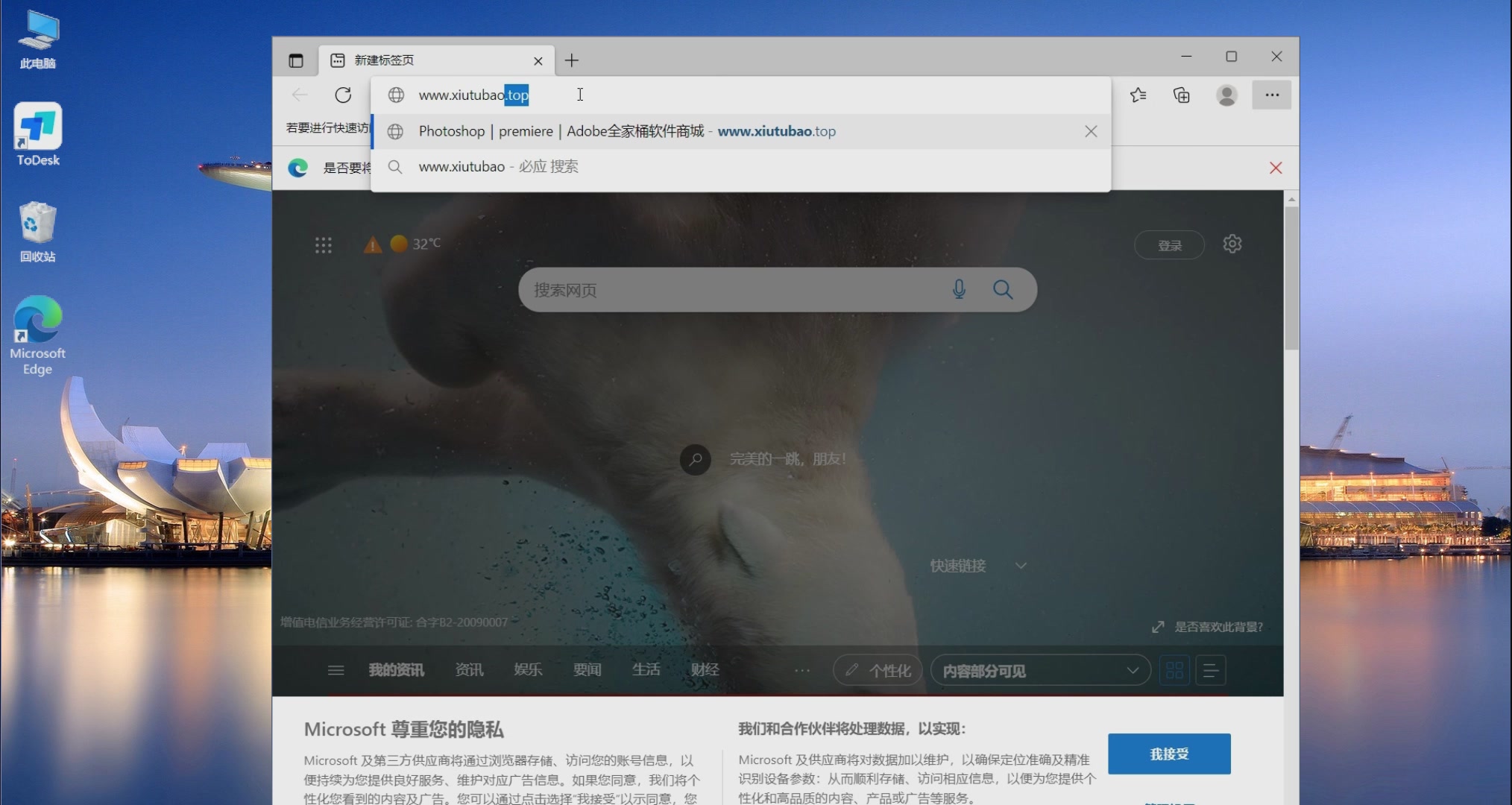The image size is (1512, 805).
Task: Select the 我的资讯 tab
Action: (396, 670)
